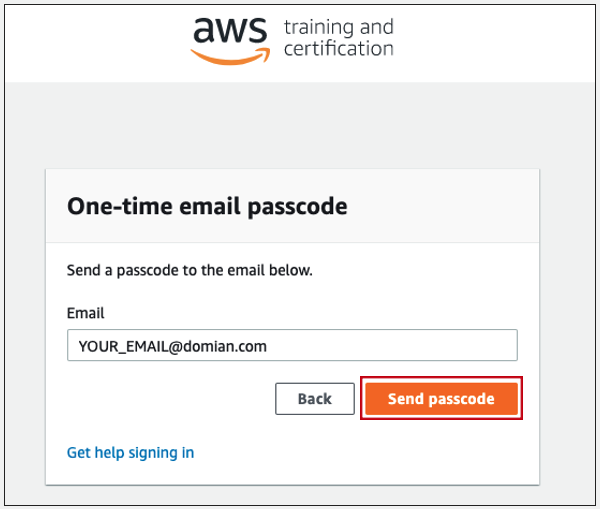Click the 'Send passcode' button label
The image size is (600, 509).
[441, 399]
